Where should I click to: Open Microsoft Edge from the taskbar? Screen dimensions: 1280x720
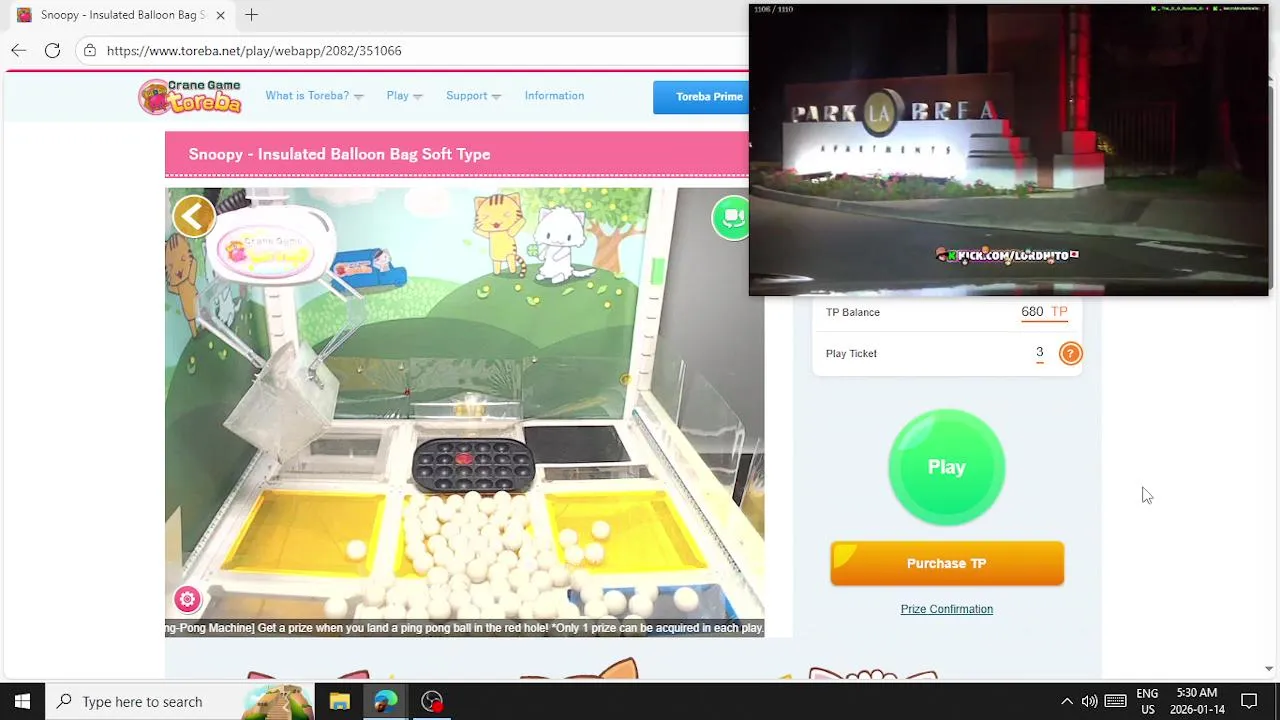(385, 701)
